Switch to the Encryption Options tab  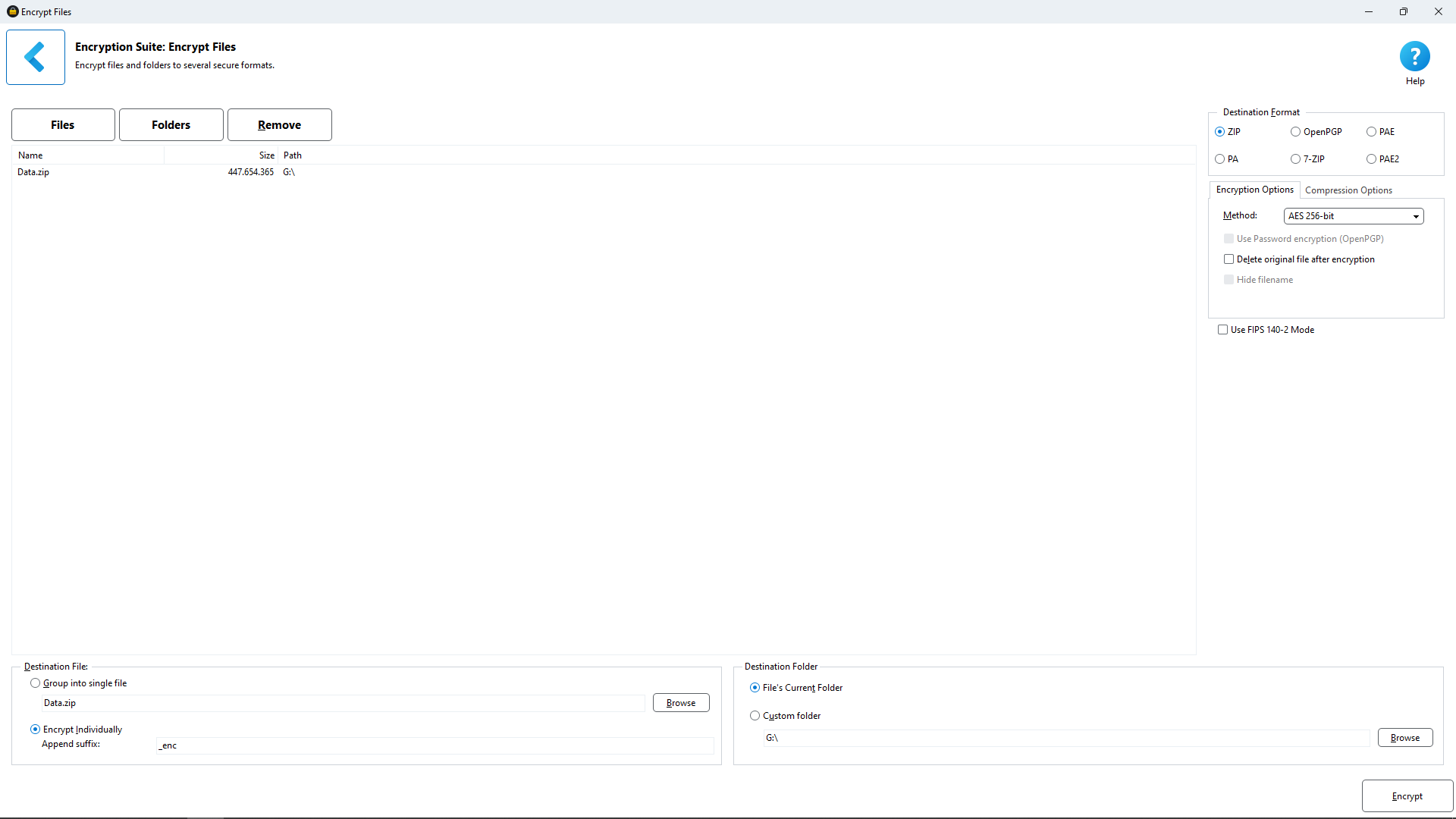pos(1254,190)
